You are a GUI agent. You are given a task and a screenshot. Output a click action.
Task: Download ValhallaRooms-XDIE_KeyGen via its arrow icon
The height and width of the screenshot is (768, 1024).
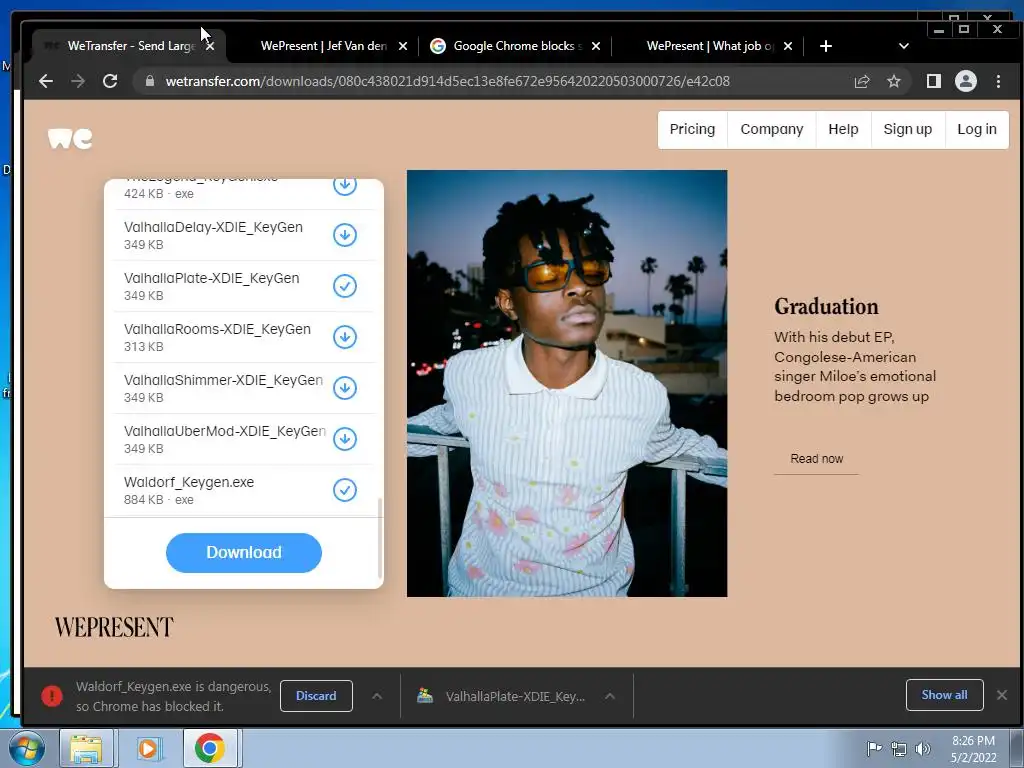coord(345,337)
